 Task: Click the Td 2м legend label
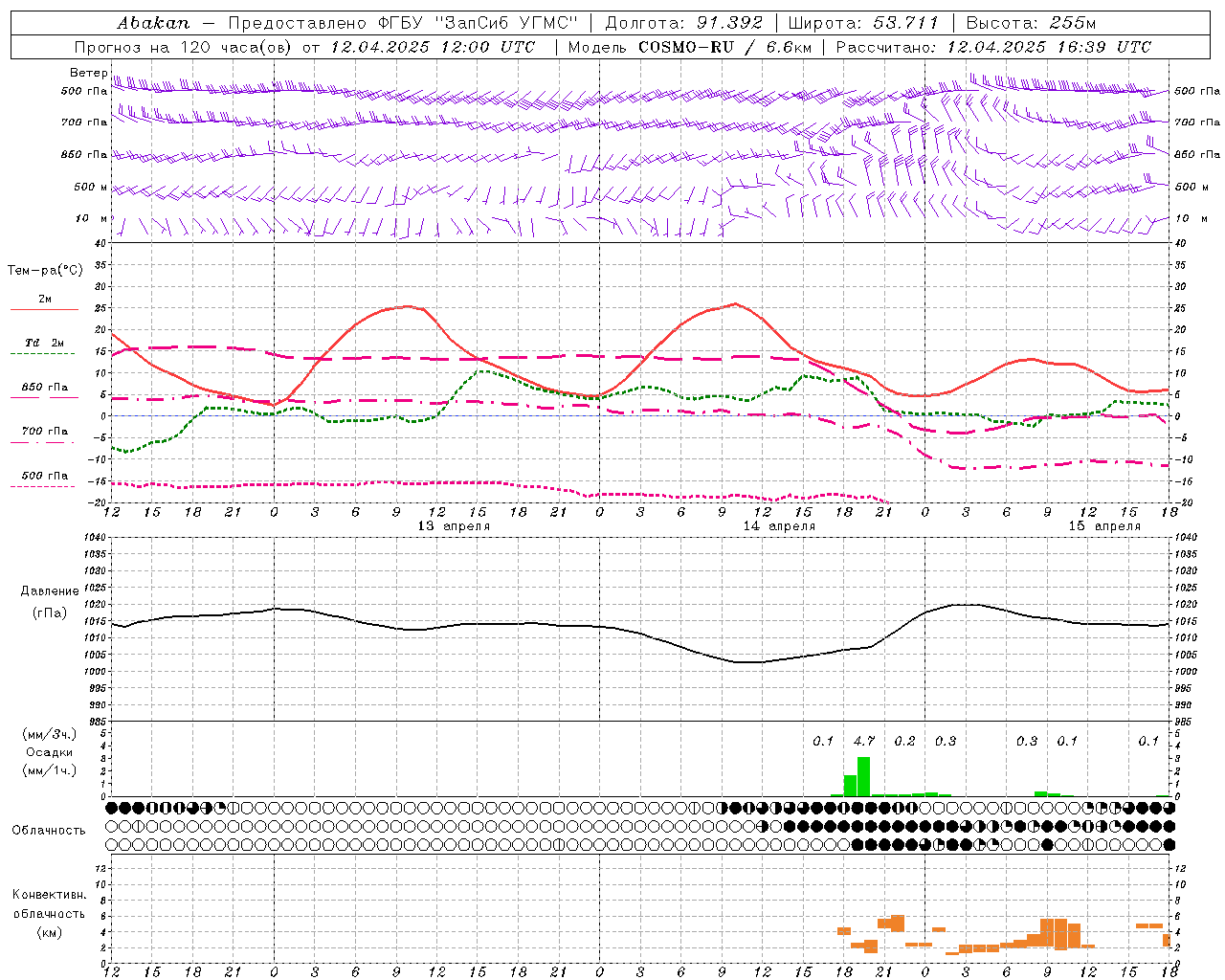pyautogui.click(x=44, y=343)
